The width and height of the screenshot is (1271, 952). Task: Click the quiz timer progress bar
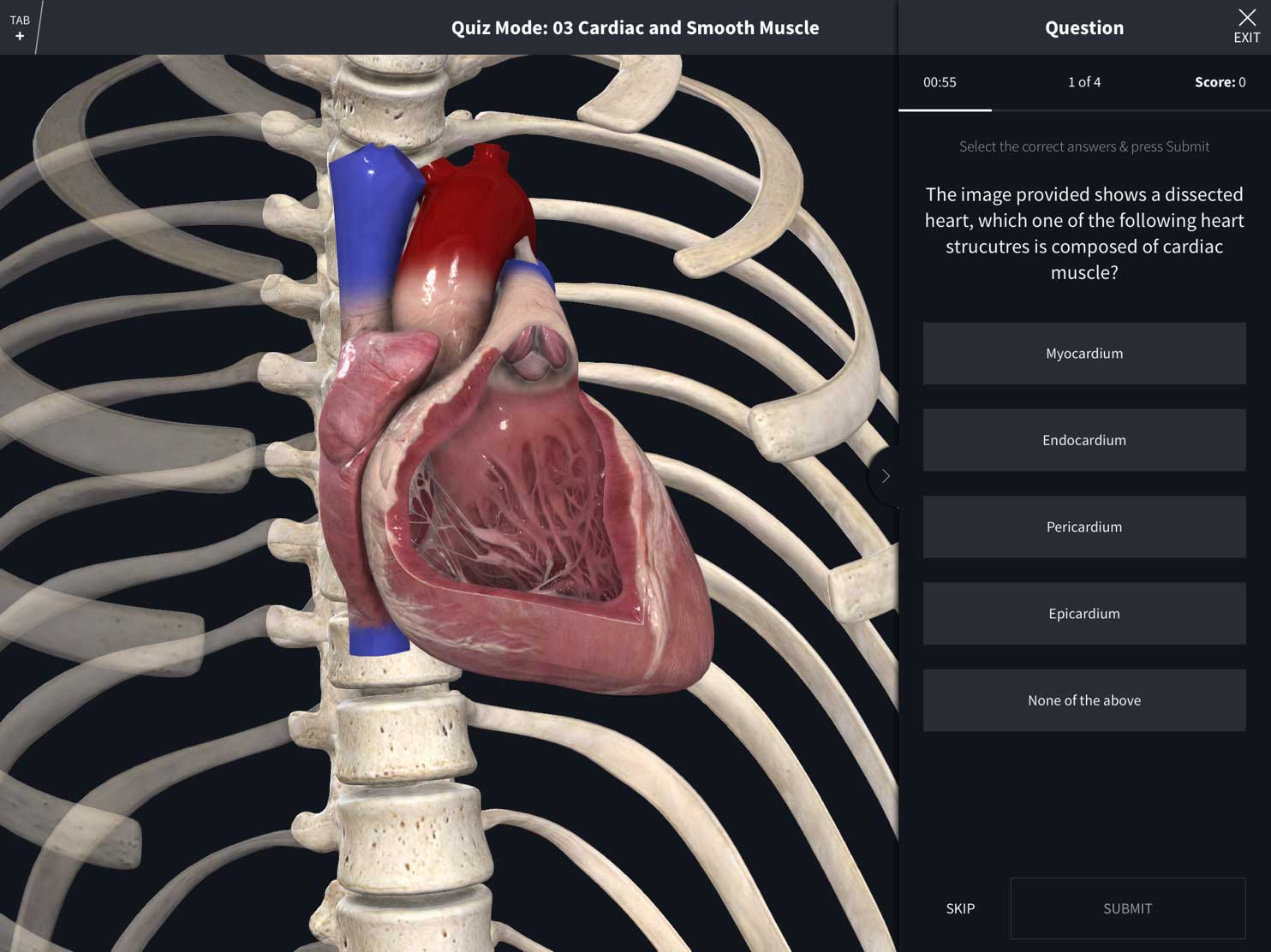click(1084, 110)
